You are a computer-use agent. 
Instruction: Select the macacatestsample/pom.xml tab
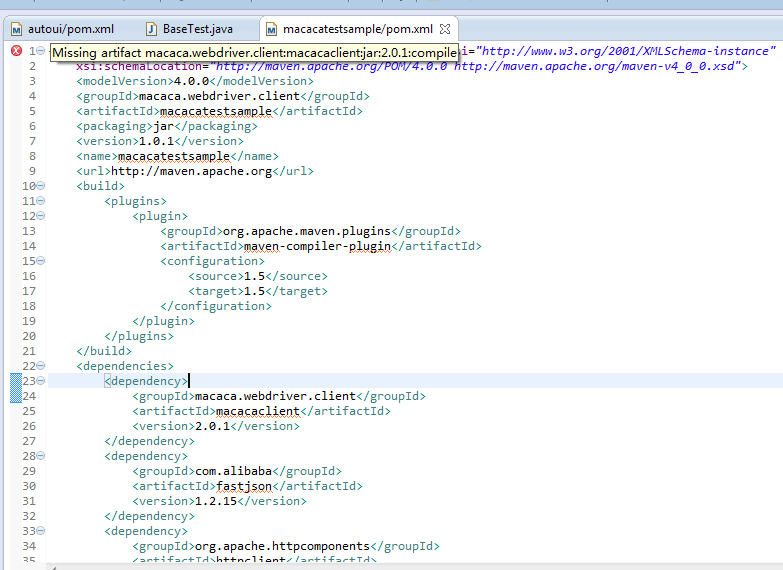point(358,29)
